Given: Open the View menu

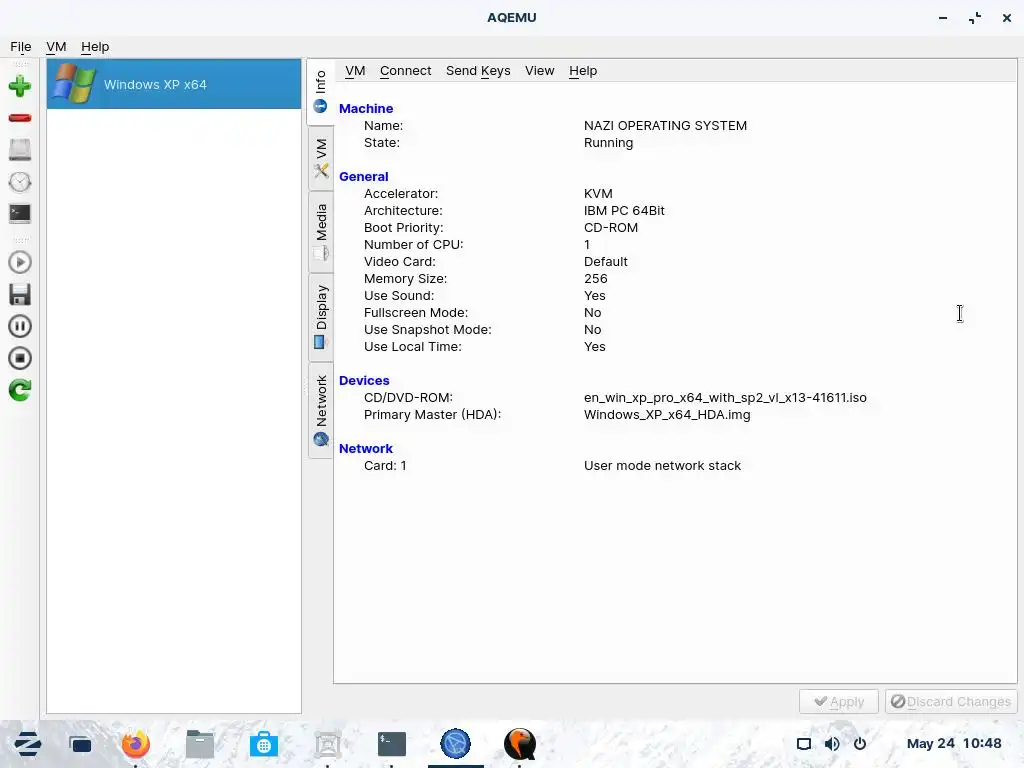Looking at the screenshot, I should 539,71.
